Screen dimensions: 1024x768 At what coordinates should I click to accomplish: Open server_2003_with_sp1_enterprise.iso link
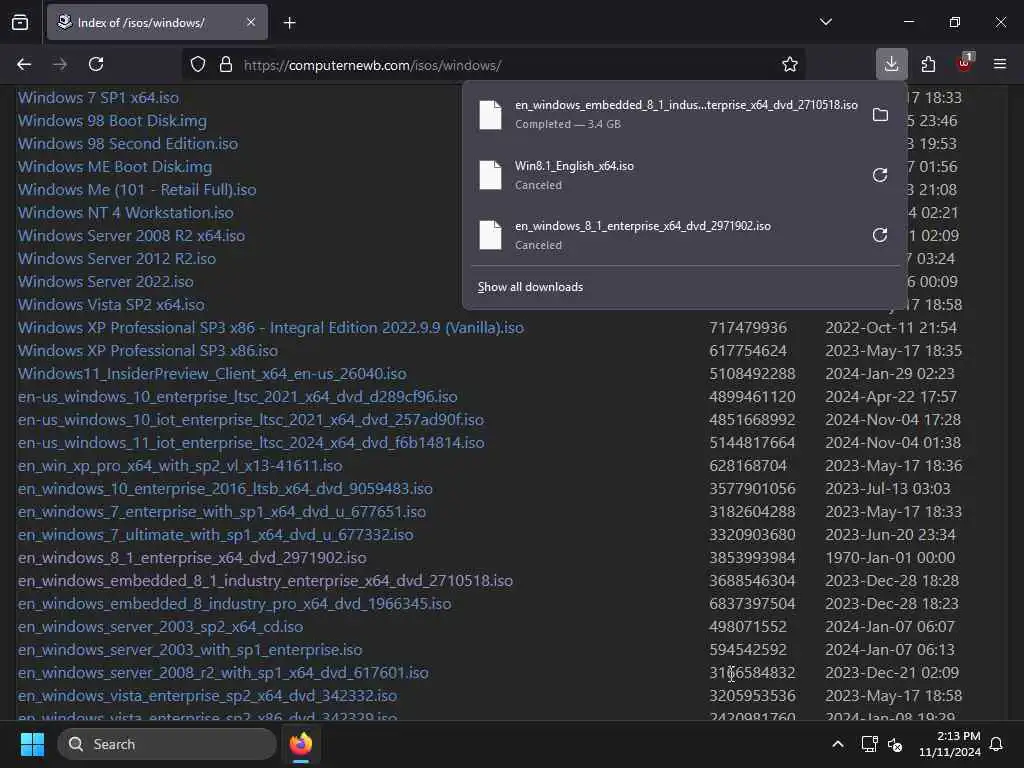click(190, 650)
